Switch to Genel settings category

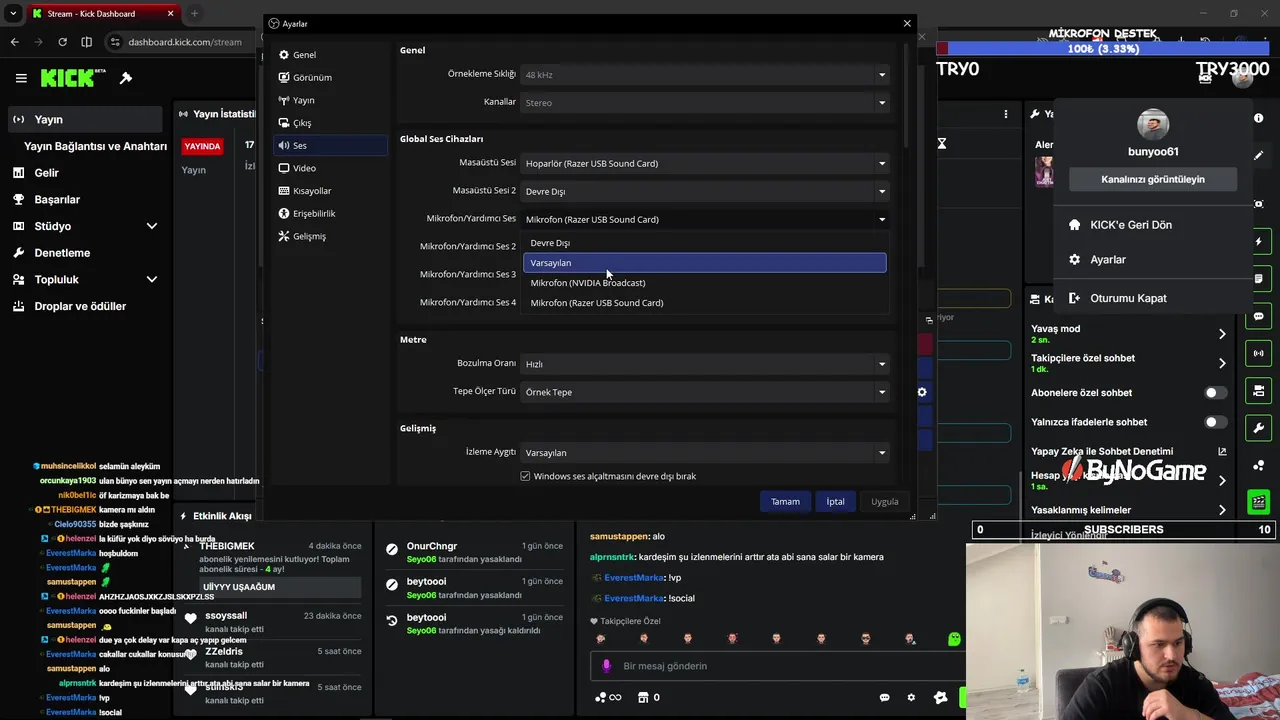point(330,55)
